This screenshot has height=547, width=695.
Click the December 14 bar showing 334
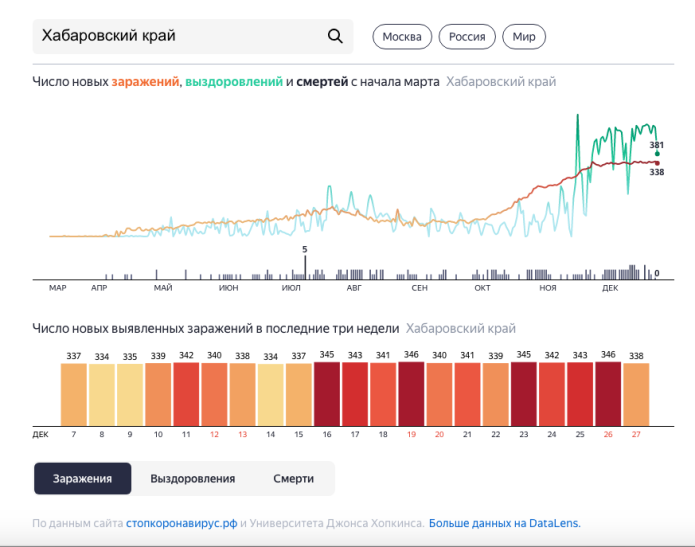coord(271,395)
